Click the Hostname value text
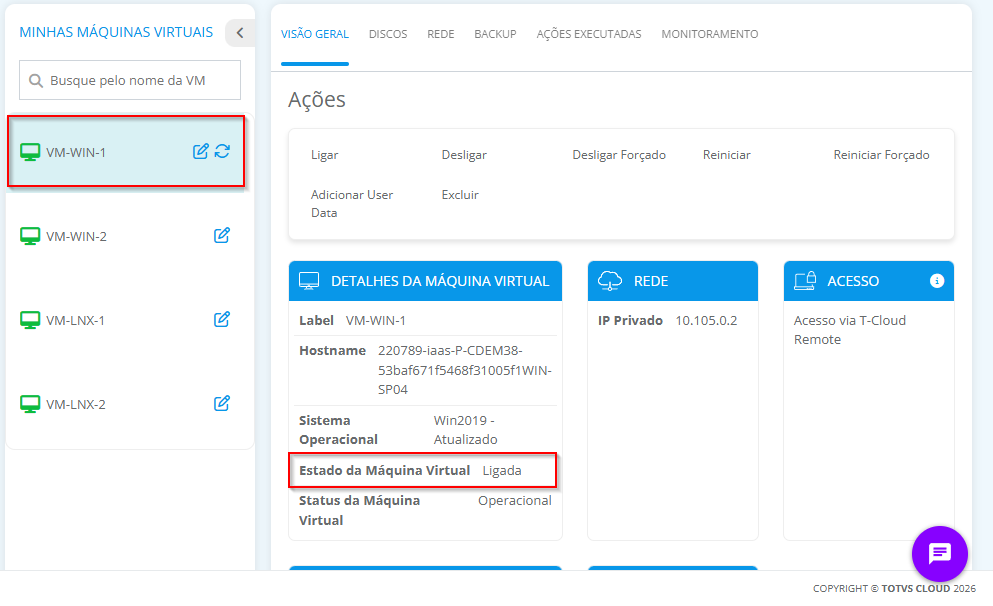The image size is (993, 606). click(465, 370)
